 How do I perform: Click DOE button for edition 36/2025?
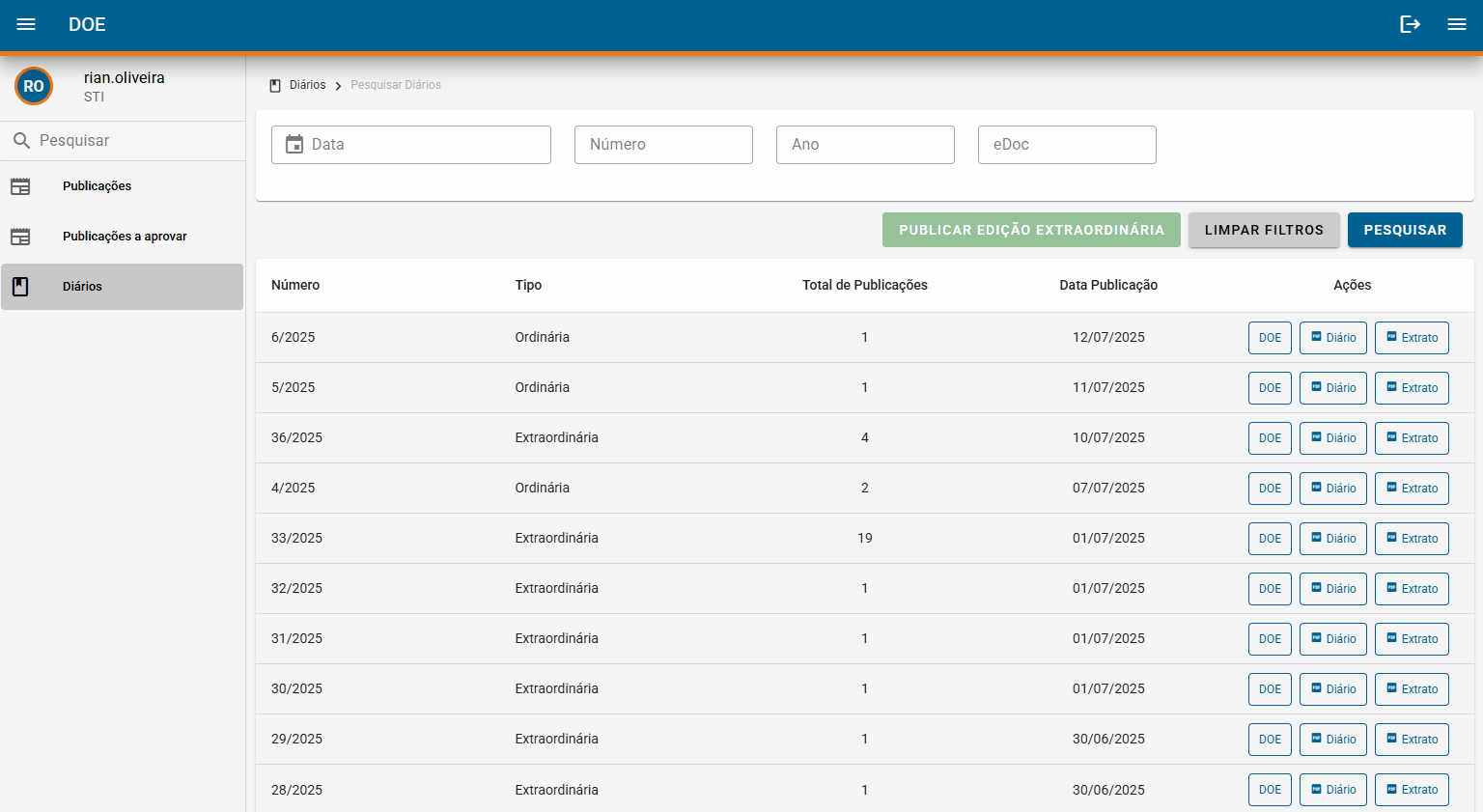(1270, 438)
